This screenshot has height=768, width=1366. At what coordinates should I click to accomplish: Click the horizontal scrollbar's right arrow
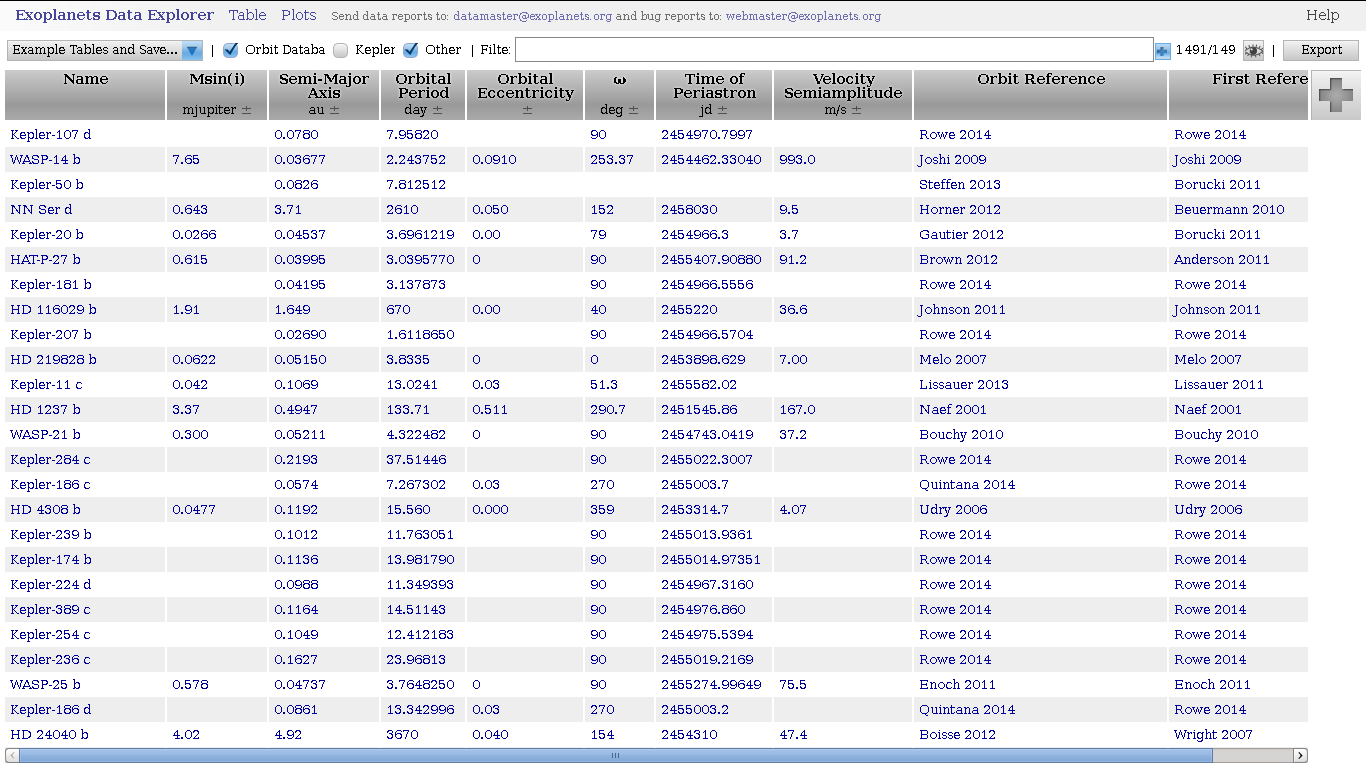click(x=1300, y=756)
